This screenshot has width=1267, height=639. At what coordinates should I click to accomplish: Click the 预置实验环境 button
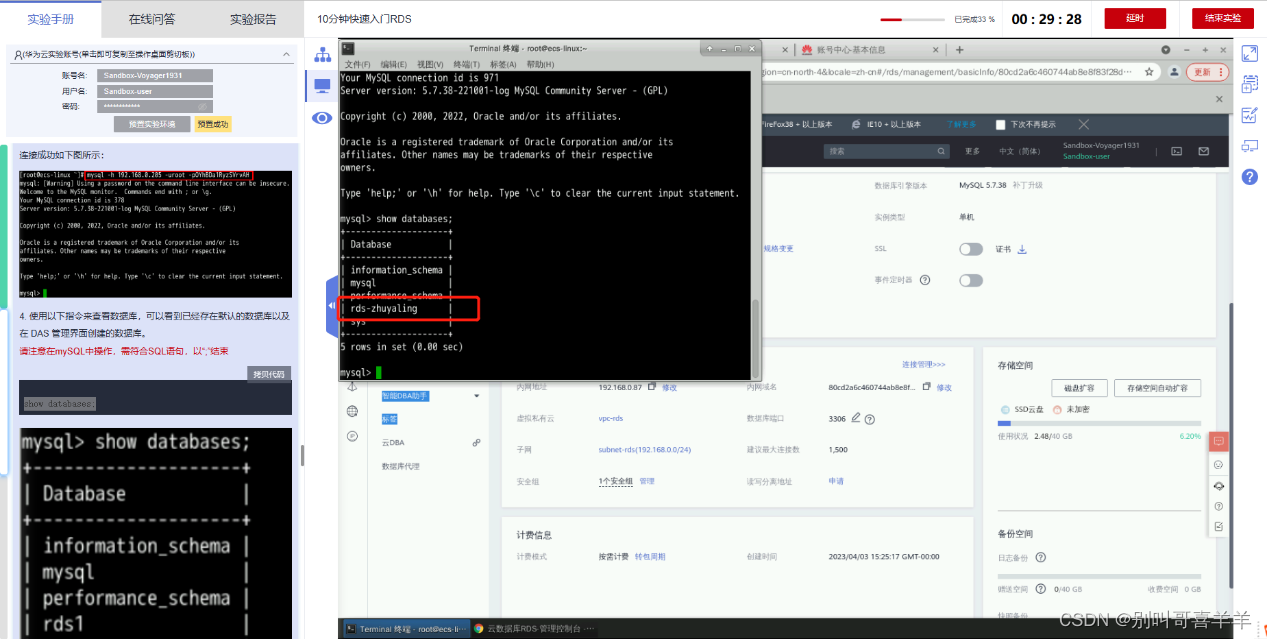pyautogui.click(x=151, y=124)
